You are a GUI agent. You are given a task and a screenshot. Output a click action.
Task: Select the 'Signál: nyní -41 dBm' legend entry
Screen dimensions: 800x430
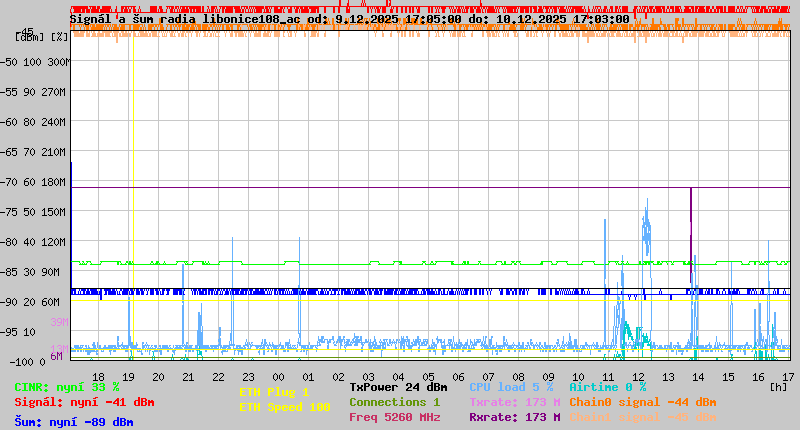pos(84,402)
